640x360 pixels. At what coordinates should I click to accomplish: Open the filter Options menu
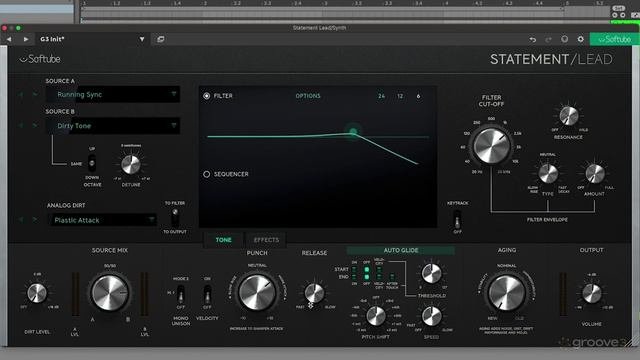point(308,96)
